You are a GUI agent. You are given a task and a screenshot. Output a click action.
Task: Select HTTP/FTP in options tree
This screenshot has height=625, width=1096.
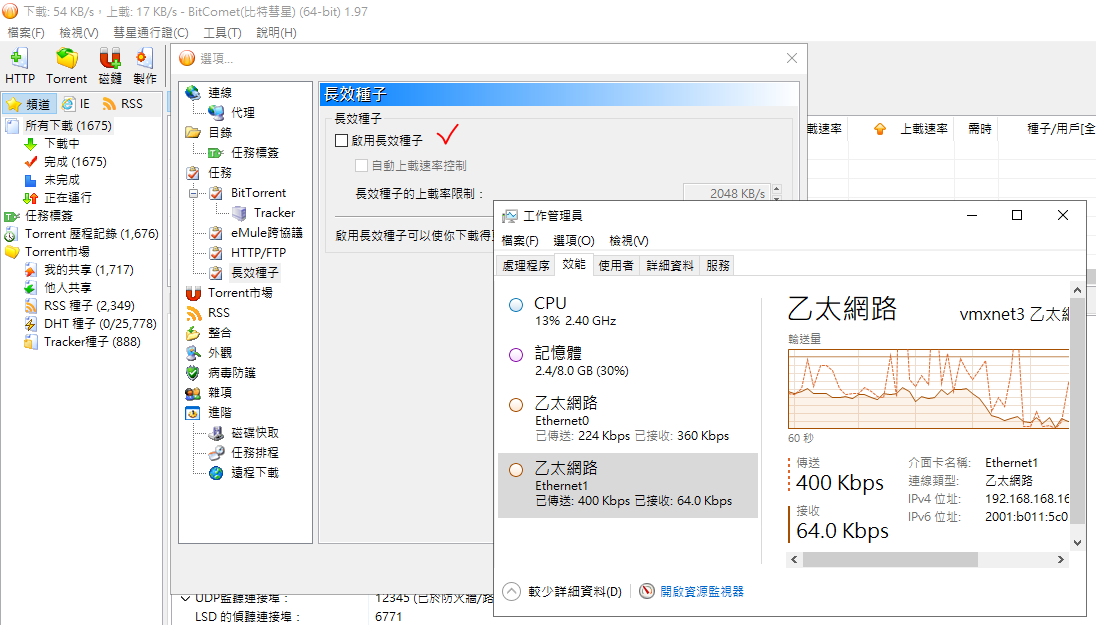[x=259, y=252]
